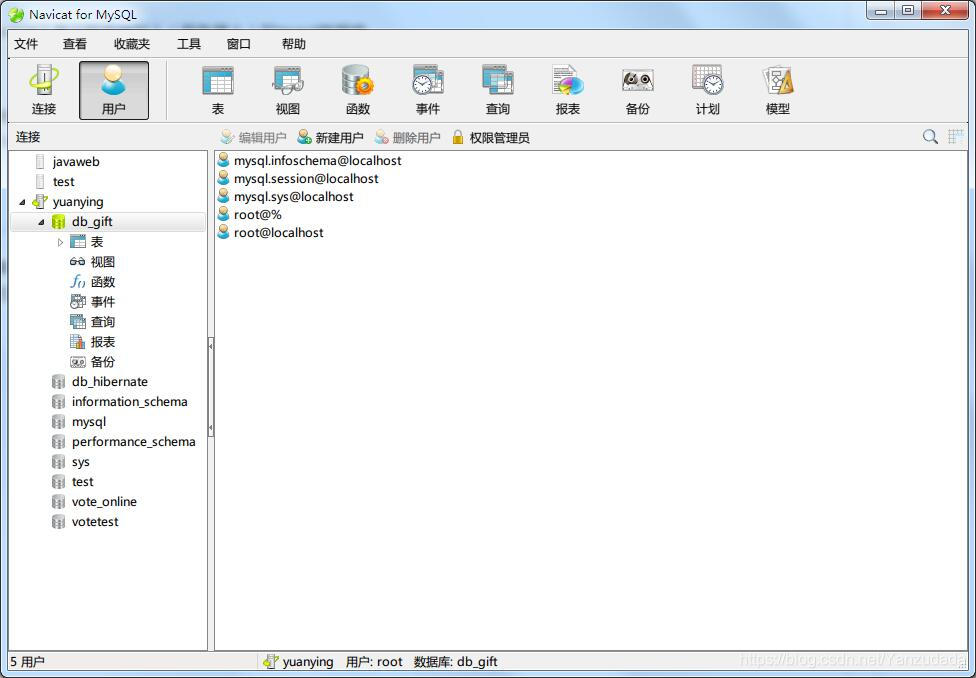Open the 查看 menu

pyautogui.click(x=75, y=44)
